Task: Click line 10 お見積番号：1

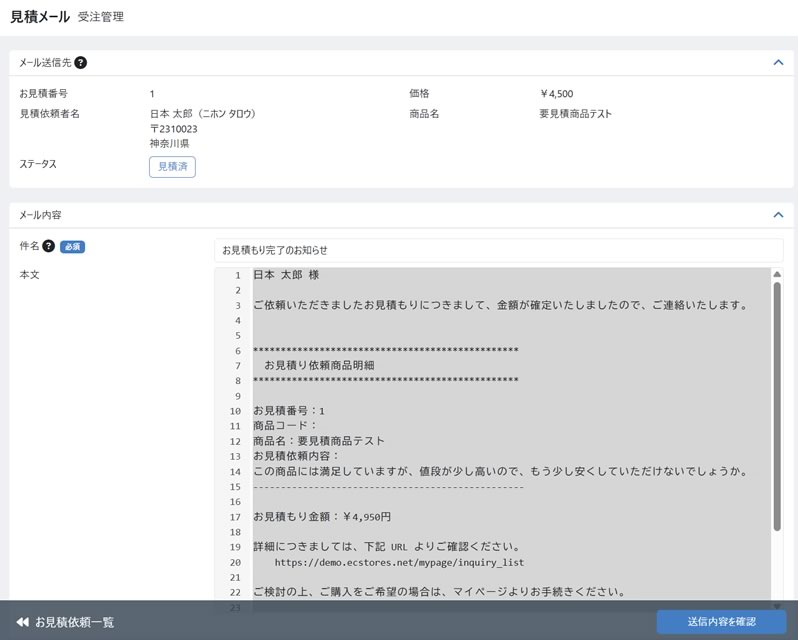Action: (x=289, y=411)
